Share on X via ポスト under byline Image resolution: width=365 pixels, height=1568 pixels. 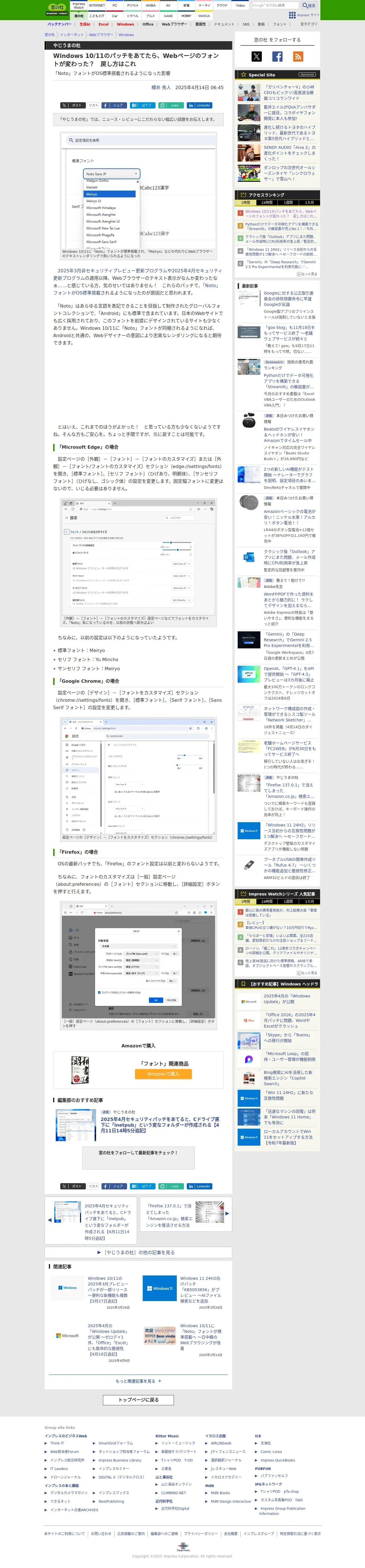point(72,105)
